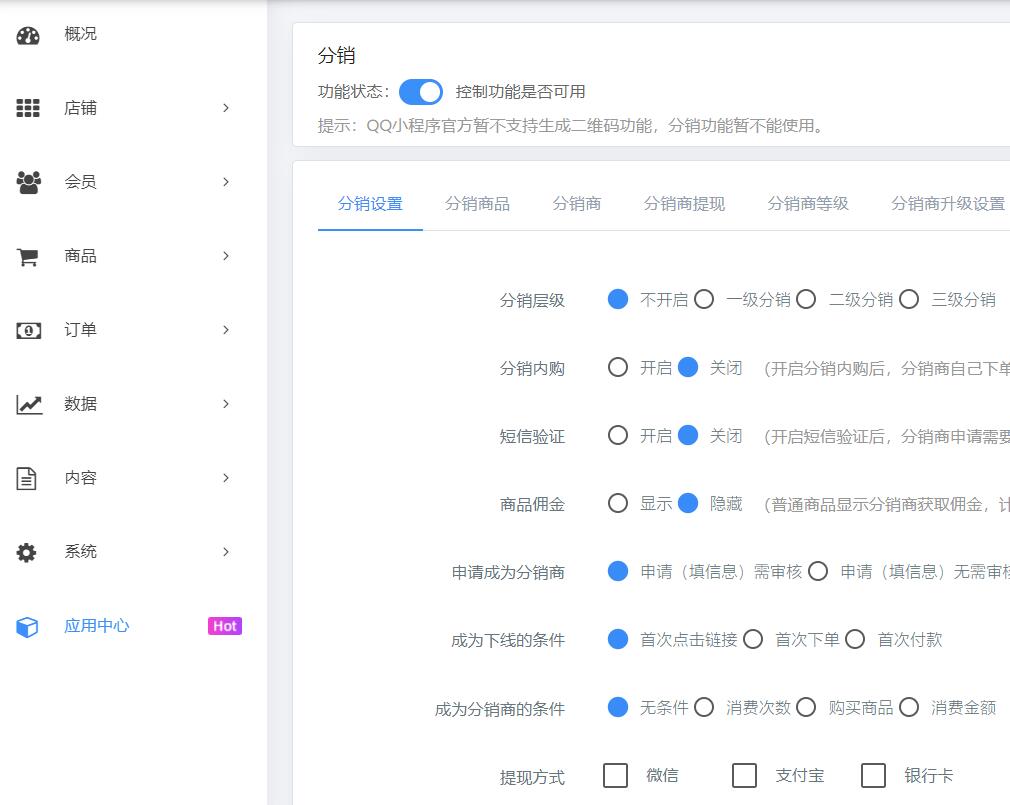Switch to the 分销商品 tab
Screen dimensions: 1010x805
(477, 204)
